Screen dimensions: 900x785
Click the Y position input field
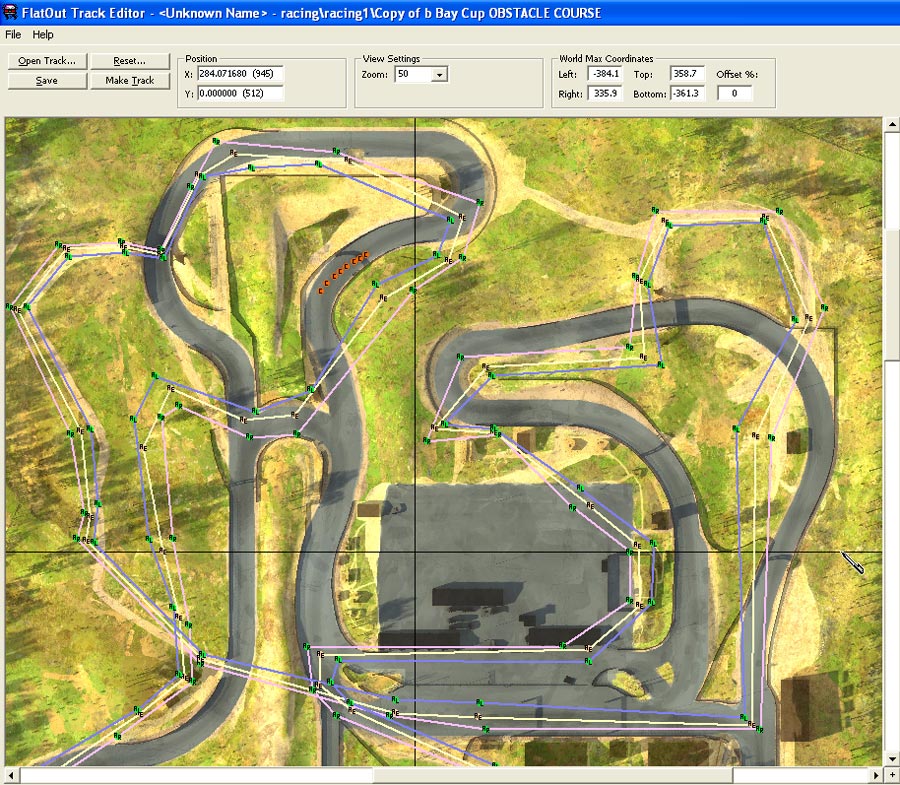pyautogui.click(x=240, y=93)
